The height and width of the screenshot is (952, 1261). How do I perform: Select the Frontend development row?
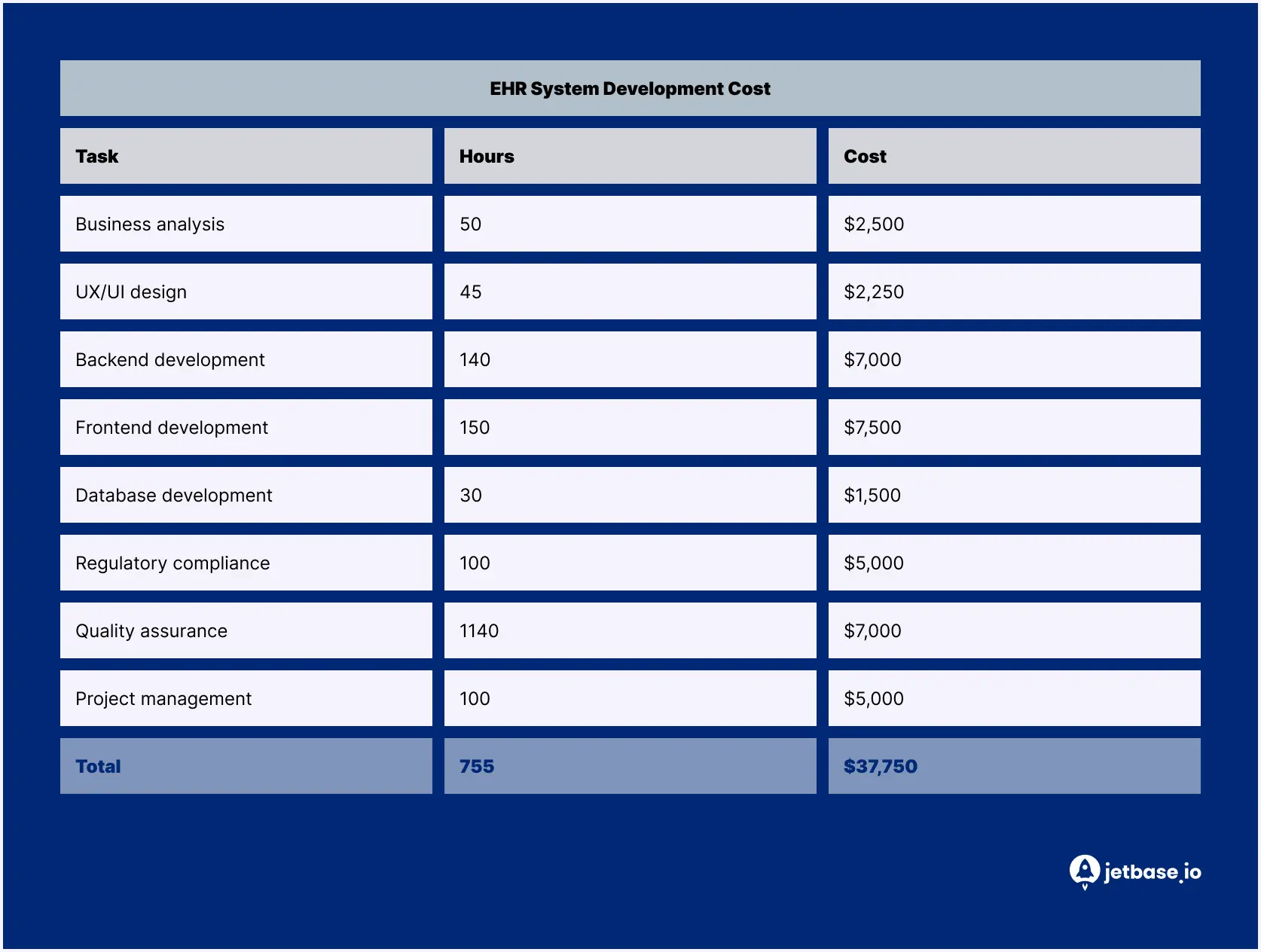pyautogui.click(x=171, y=427)
